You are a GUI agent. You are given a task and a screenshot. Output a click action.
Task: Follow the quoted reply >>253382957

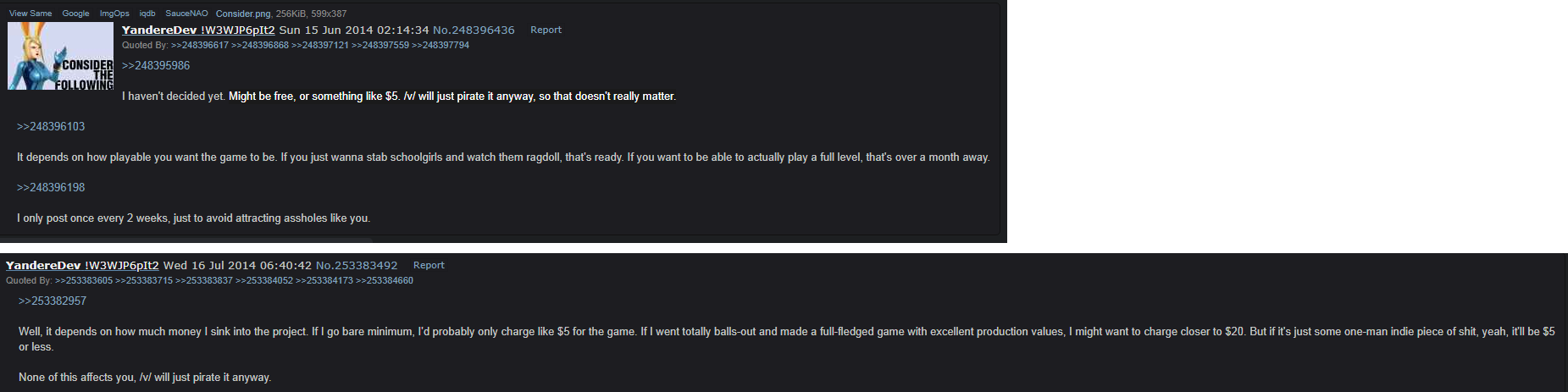(53, 301)
